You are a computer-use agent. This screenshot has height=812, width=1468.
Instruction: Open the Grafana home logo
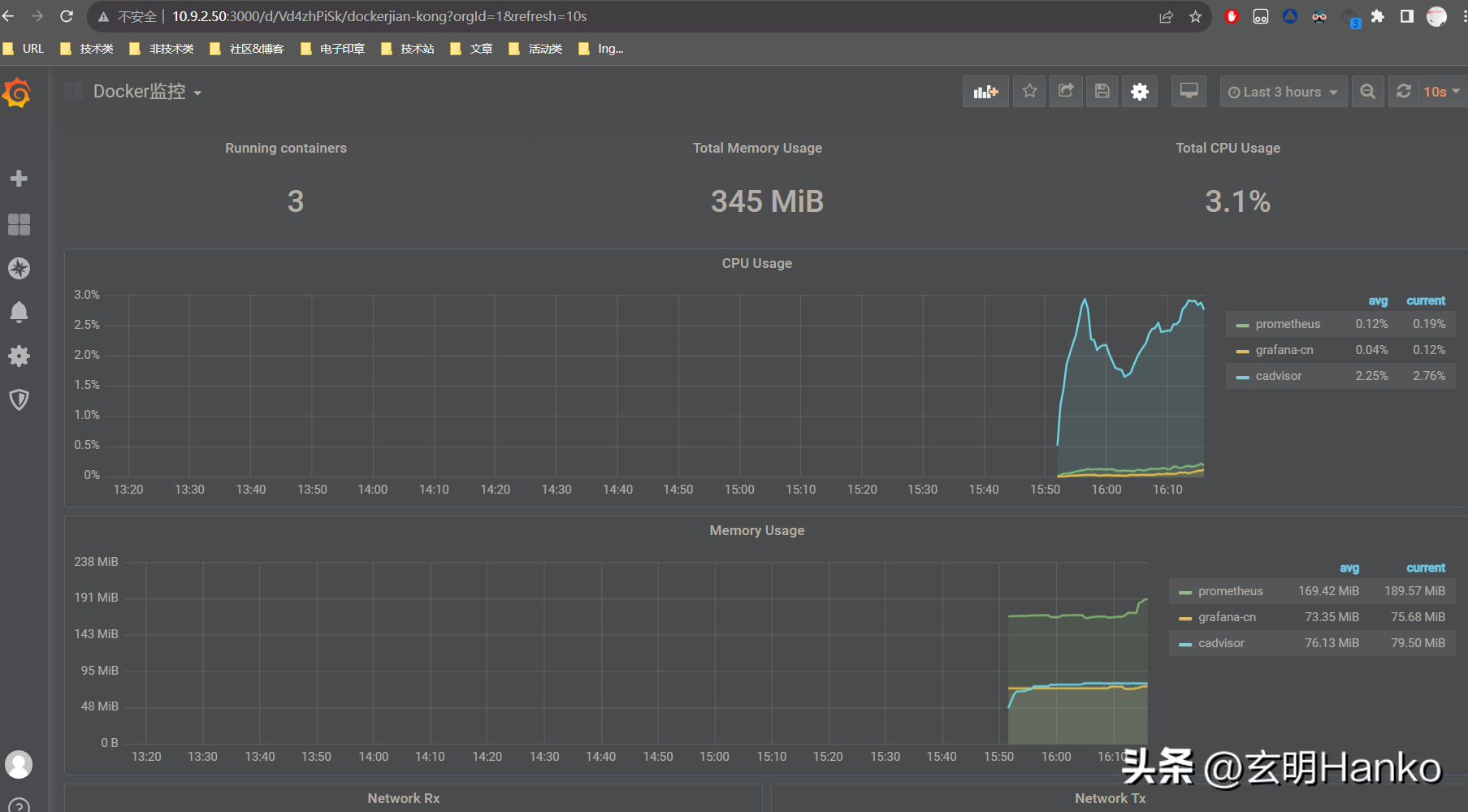[x=17, y=93]
